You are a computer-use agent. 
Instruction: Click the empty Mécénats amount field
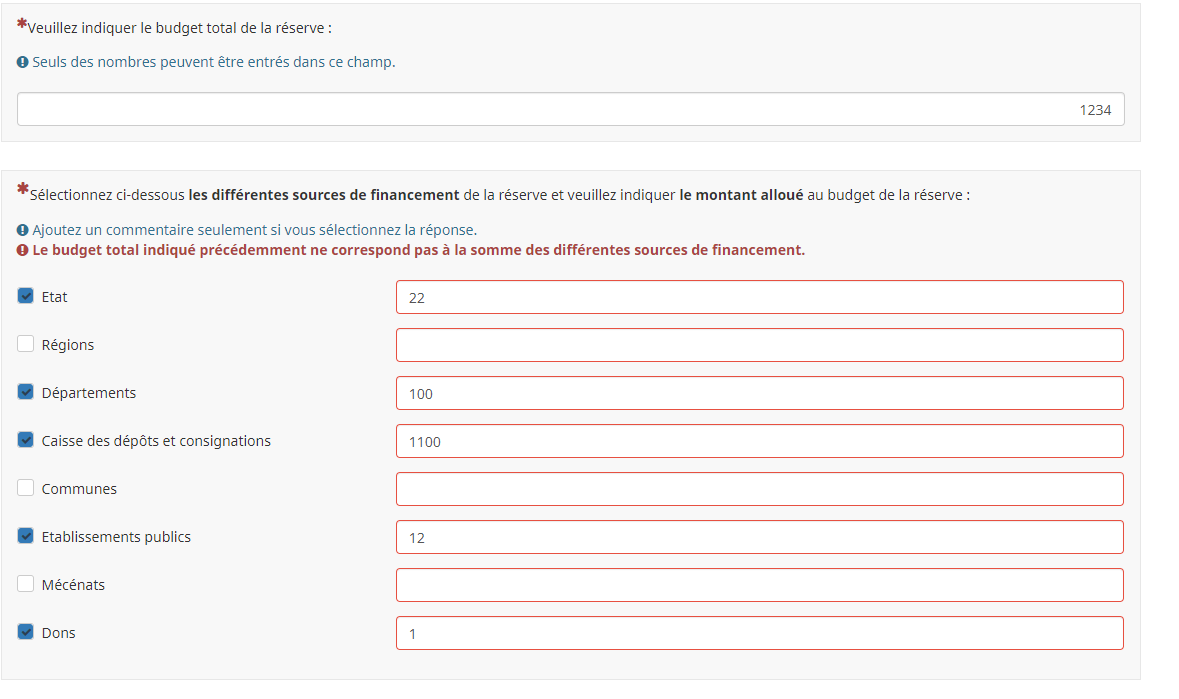pos(759,586)
